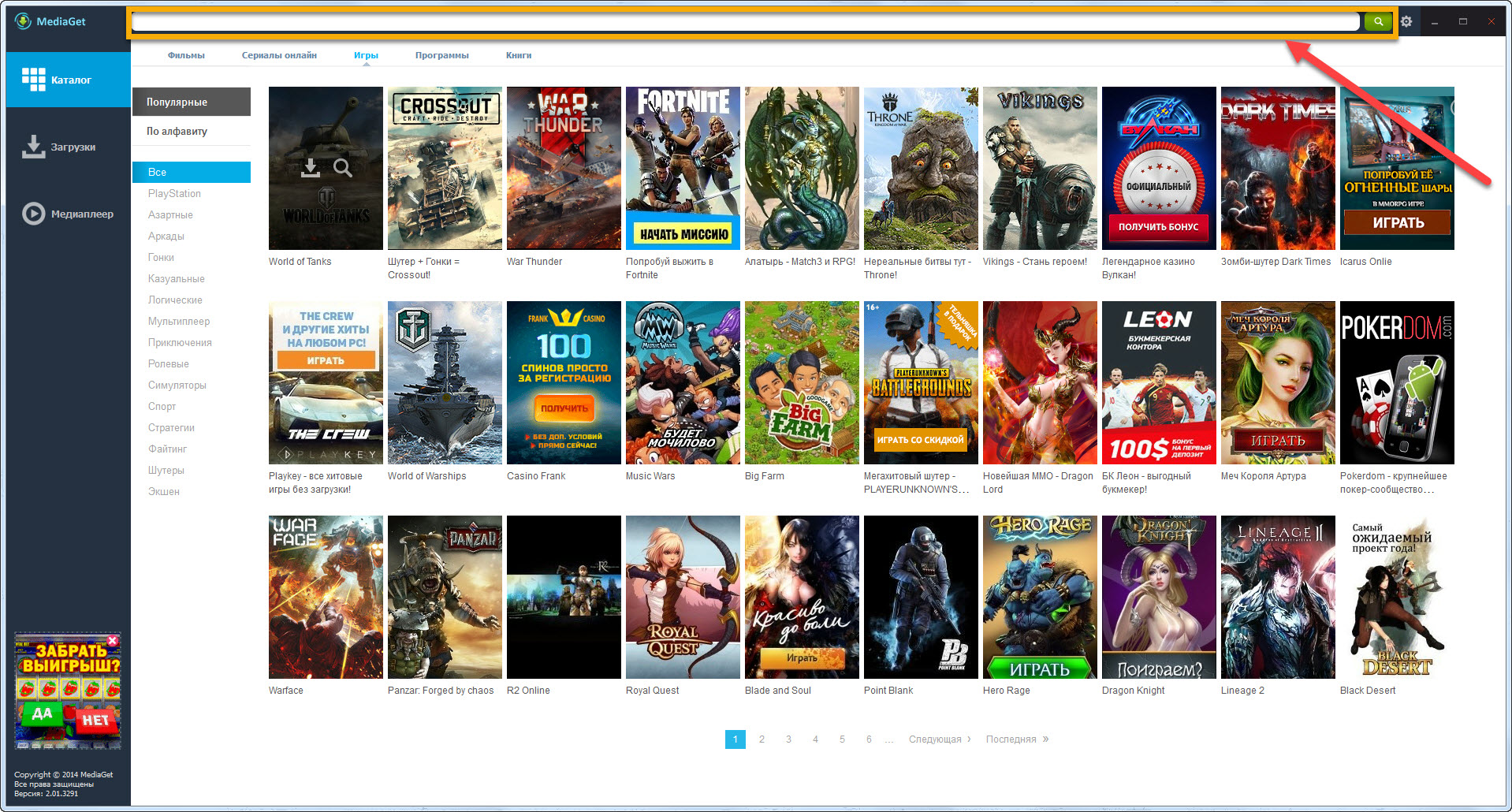Screen dimensions: 1512x812
Task: Open the Point Blank cover
Action: pyautogui.click(x=921, y=597)
